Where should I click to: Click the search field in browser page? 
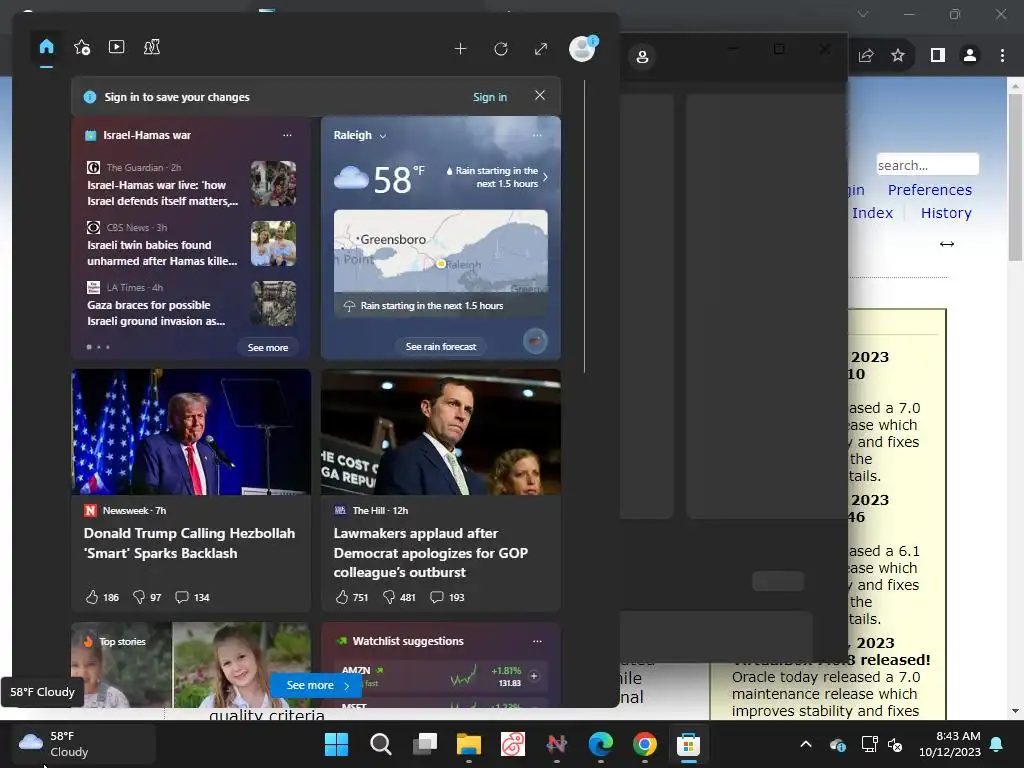tap(927, 165)
